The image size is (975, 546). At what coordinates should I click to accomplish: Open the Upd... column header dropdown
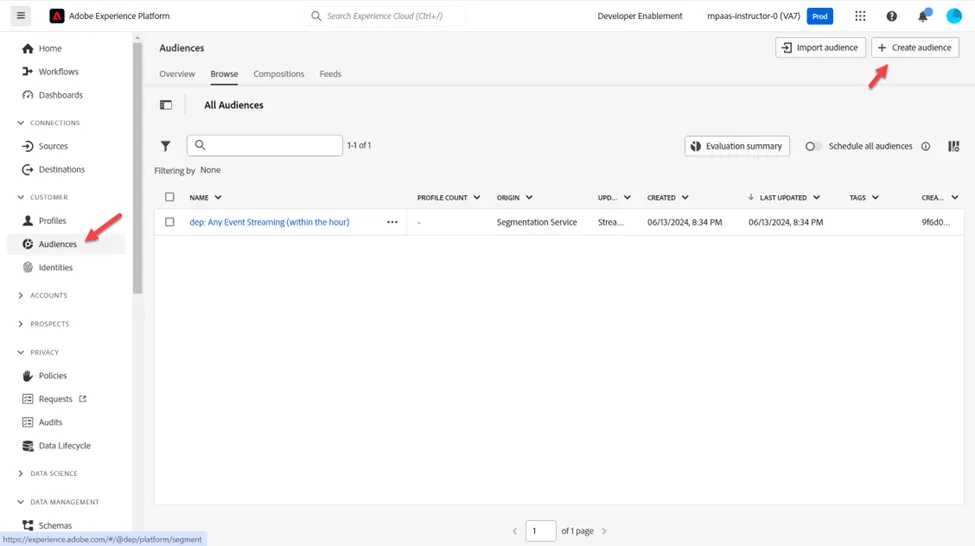coord(627,197)
